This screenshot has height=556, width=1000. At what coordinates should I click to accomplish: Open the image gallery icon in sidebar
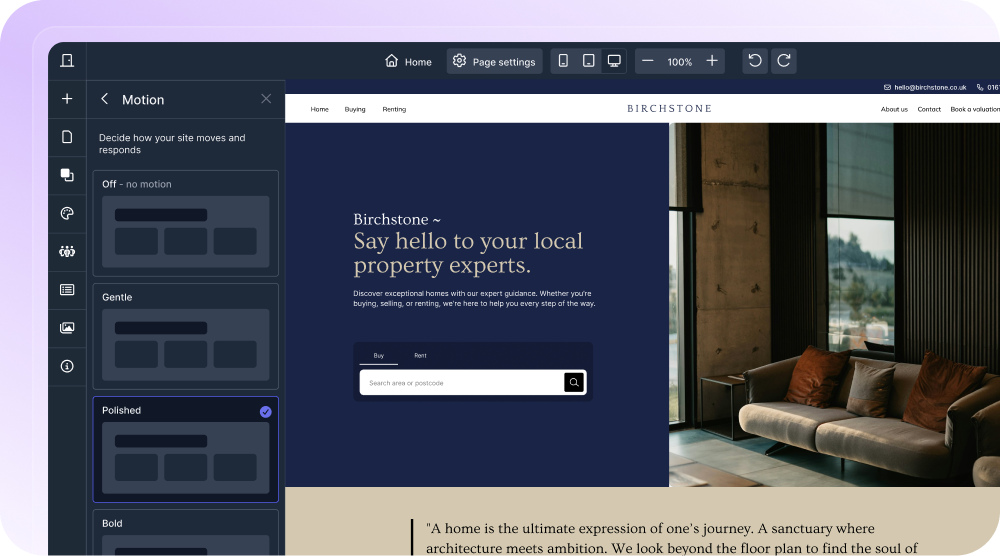tap(67, 328)
